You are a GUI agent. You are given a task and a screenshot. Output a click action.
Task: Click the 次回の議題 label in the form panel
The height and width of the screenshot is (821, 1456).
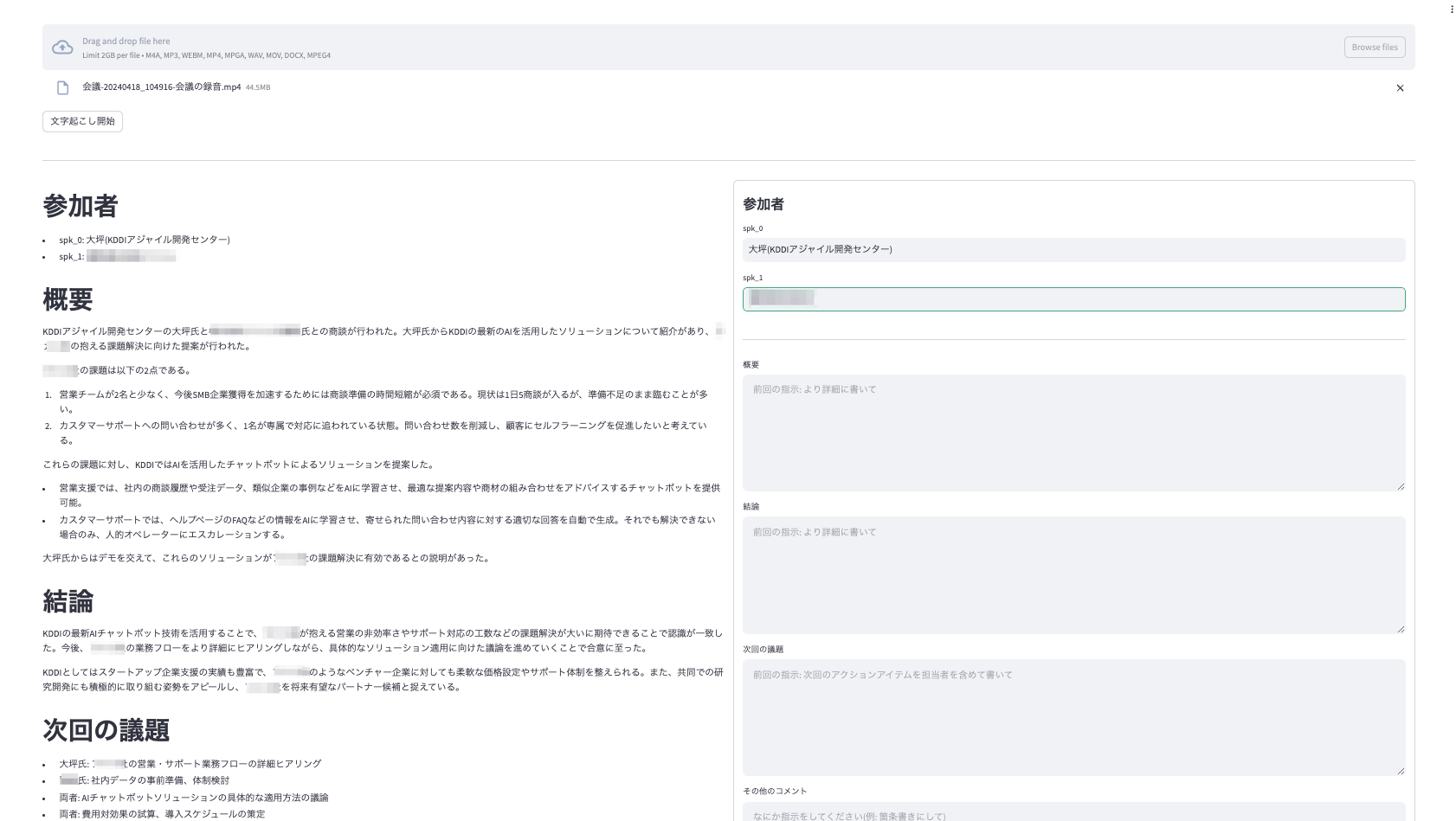coord(763,649)
